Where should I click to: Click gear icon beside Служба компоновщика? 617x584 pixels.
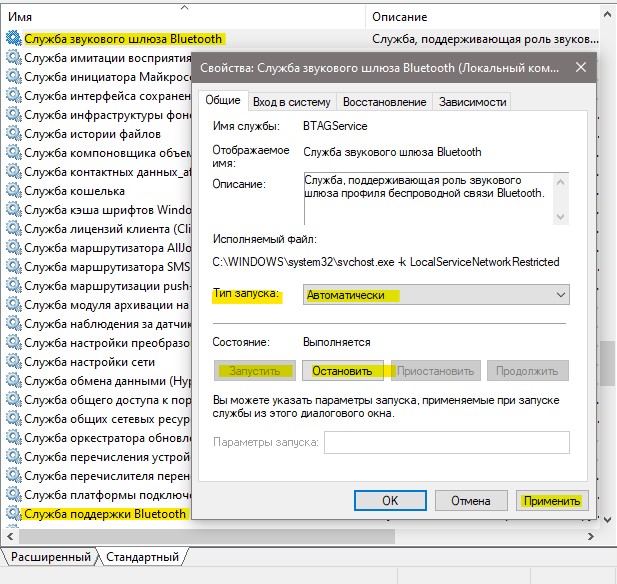point(14,152)
